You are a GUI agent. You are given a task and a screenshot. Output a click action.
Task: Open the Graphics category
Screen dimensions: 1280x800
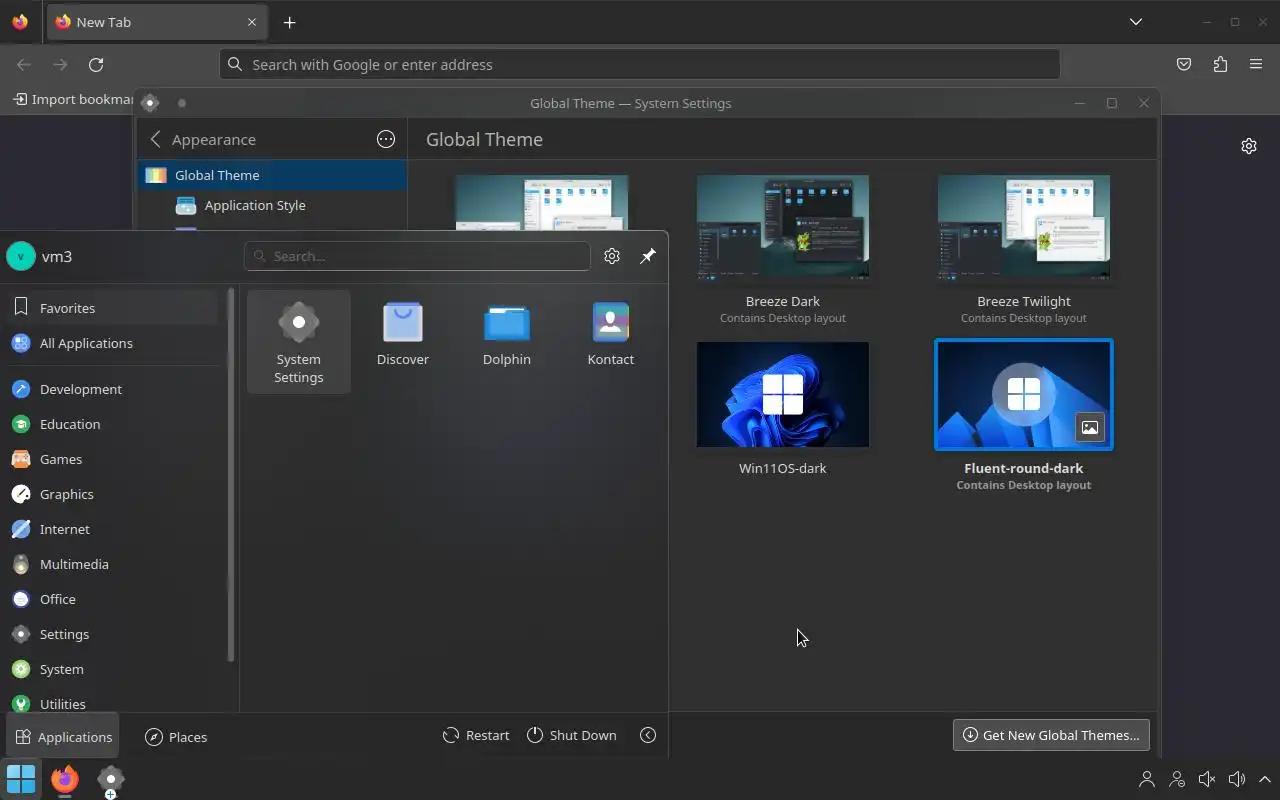click(x=112, y=494)
